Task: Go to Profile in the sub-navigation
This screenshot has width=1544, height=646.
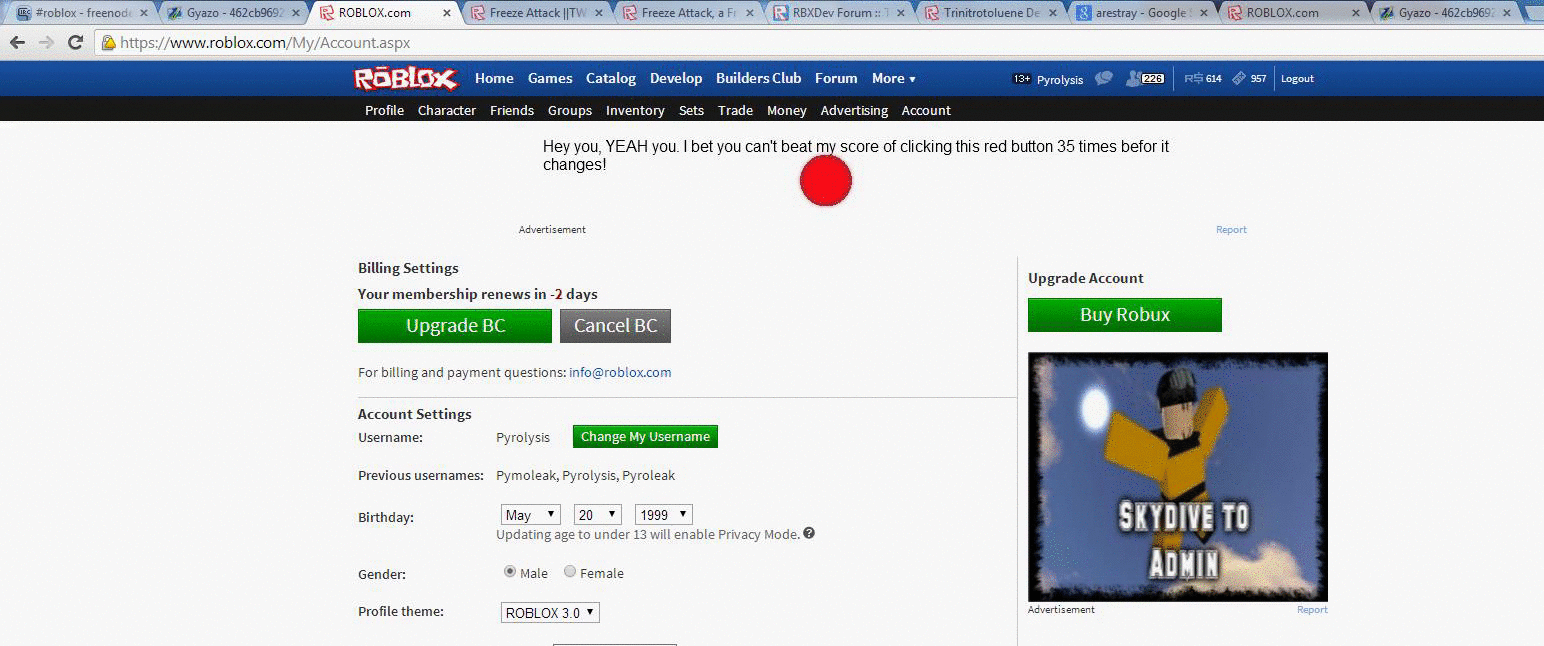Action: coord(384,110)
